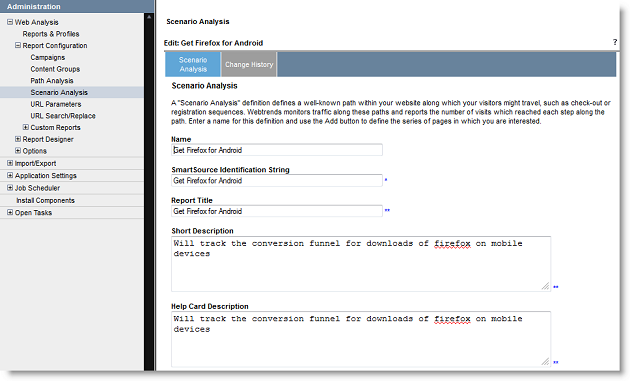The image size is (630, 381).
Task: Click the scroll-up arrow of the sidebar scrollbar
Action: tap(149, 17)
